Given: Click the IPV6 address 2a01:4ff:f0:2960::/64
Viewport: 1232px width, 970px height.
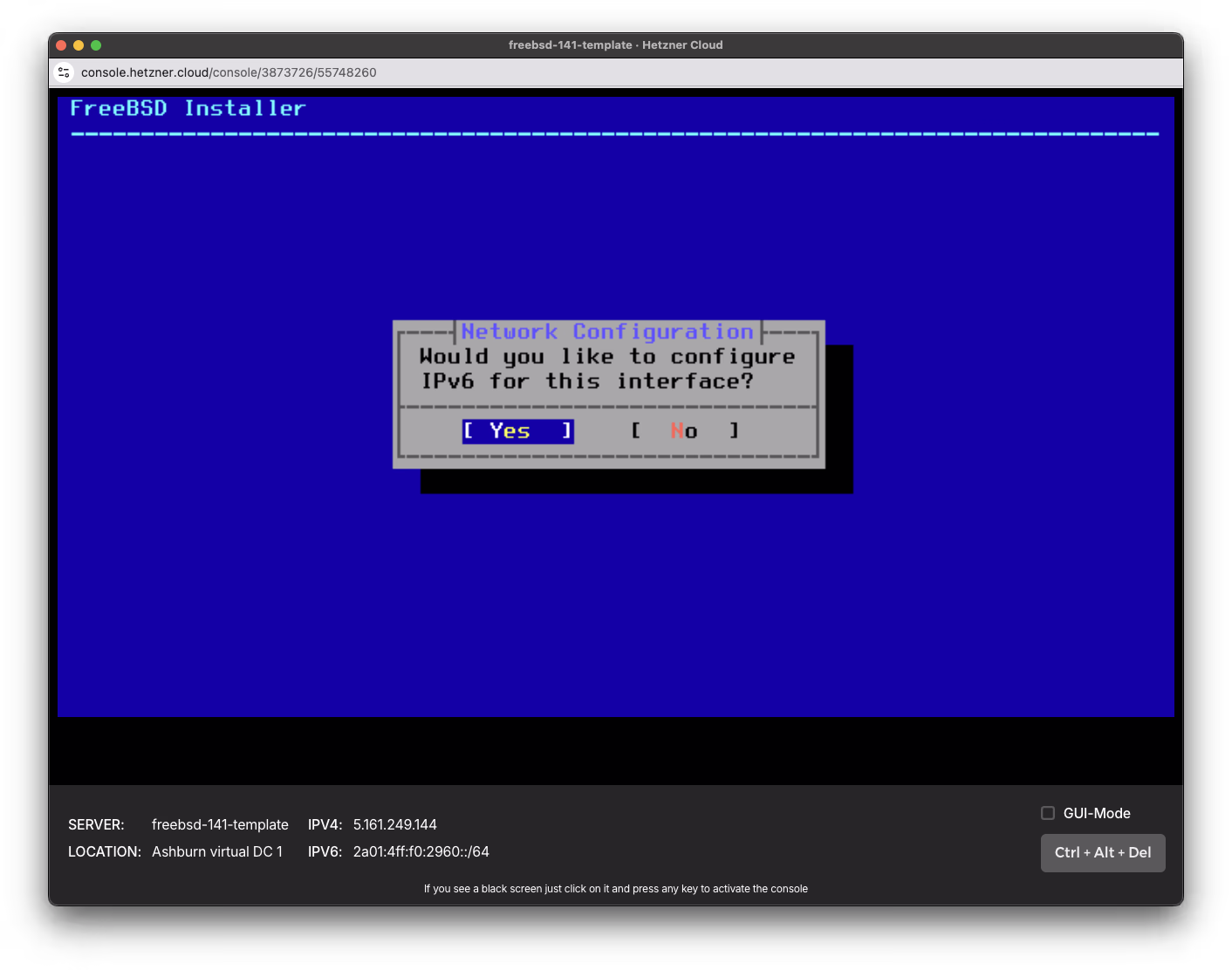Looking at the screenshot, I should tap(421, 851).
